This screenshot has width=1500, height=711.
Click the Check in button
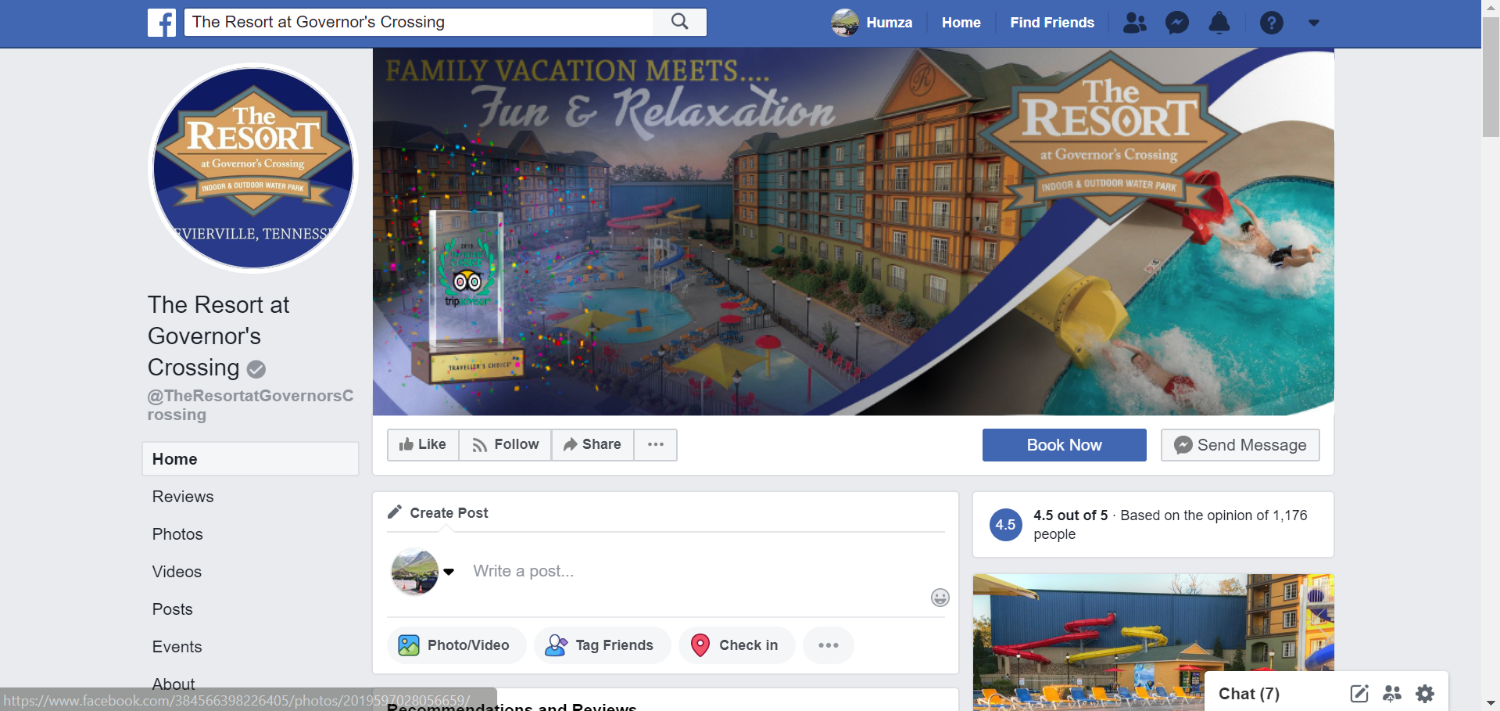pyautogui.click(x=736, y=645)
